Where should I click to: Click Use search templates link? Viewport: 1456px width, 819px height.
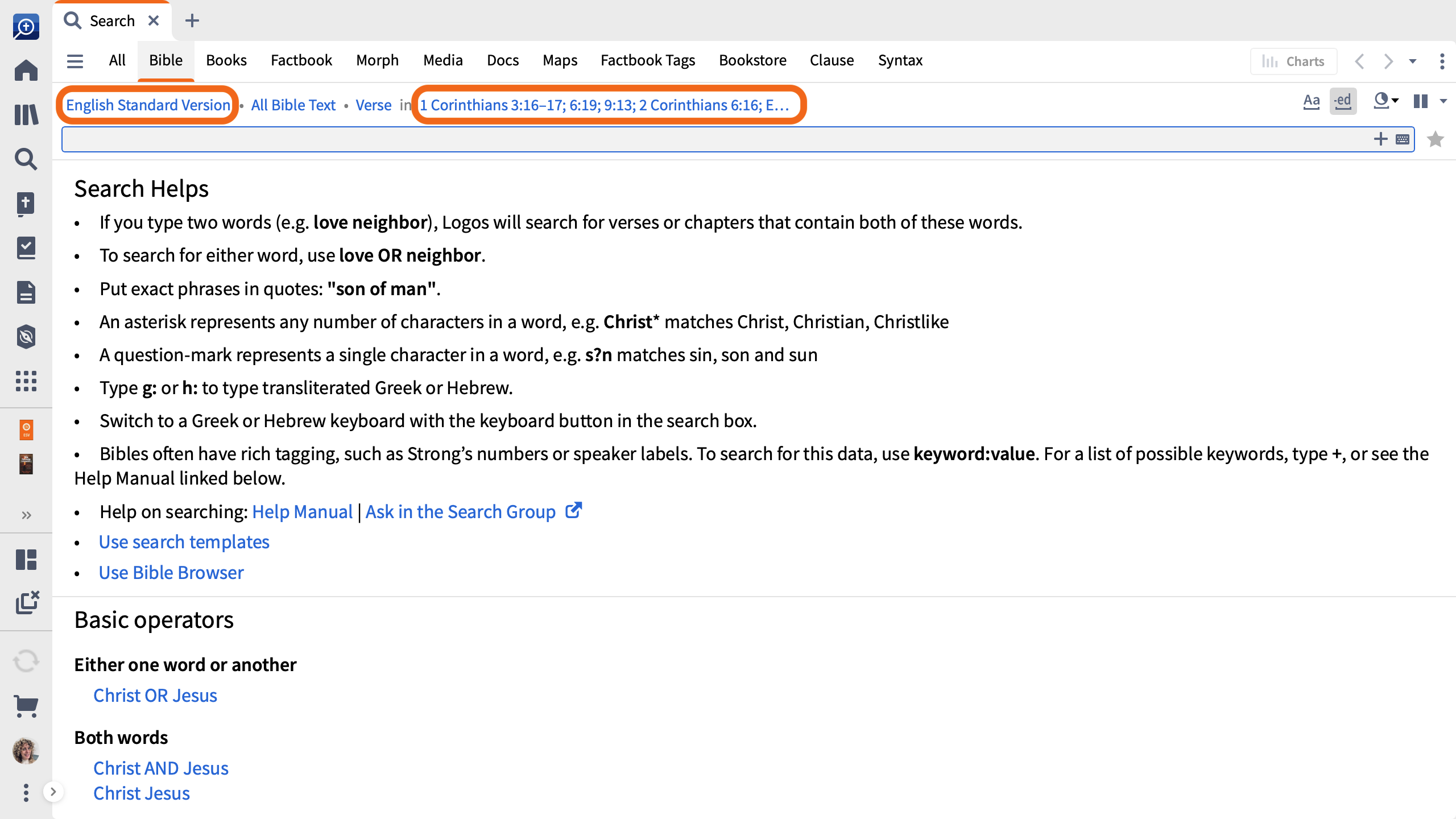click(184, 542)
